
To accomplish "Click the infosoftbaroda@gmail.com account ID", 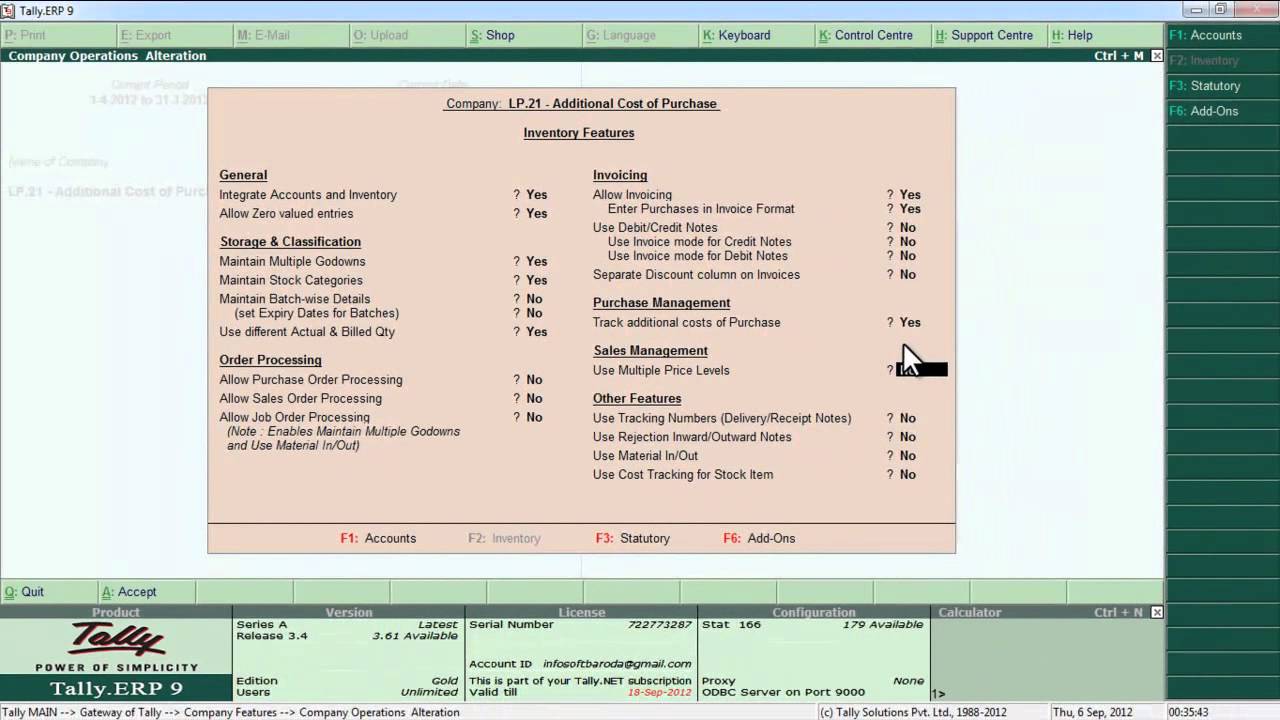I will click(617, 664).
